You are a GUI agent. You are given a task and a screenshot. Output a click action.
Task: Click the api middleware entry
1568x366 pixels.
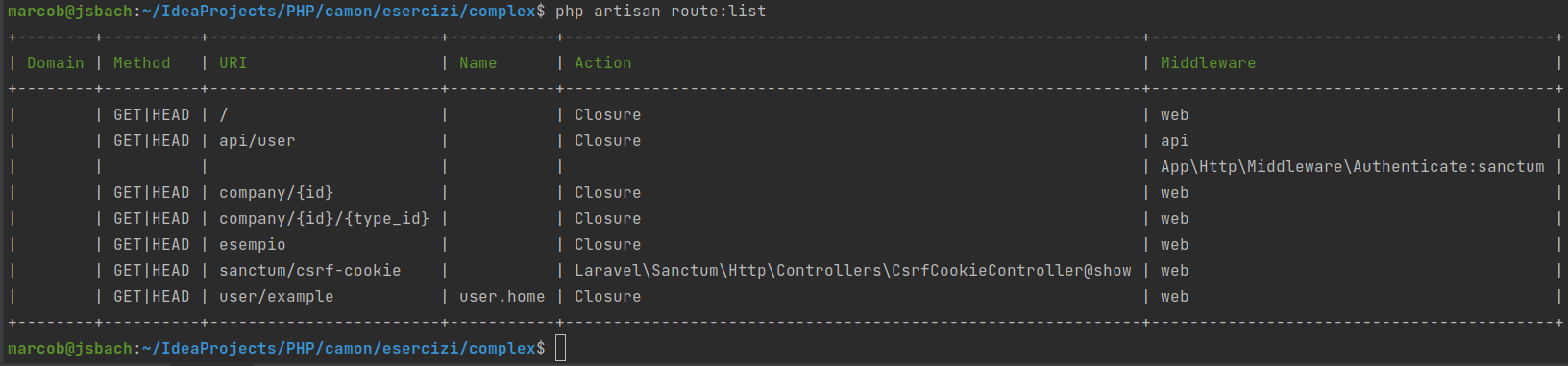(x=1175, y=140)
